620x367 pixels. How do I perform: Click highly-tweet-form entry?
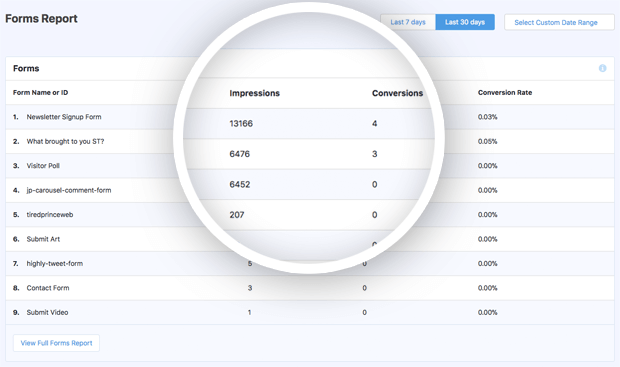pyautogui.click(x=55, y=263)
